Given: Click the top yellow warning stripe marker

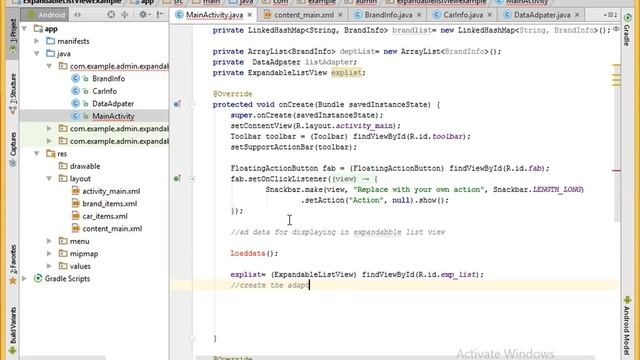Looking at the screenshot, I should [x=616, y=65].
